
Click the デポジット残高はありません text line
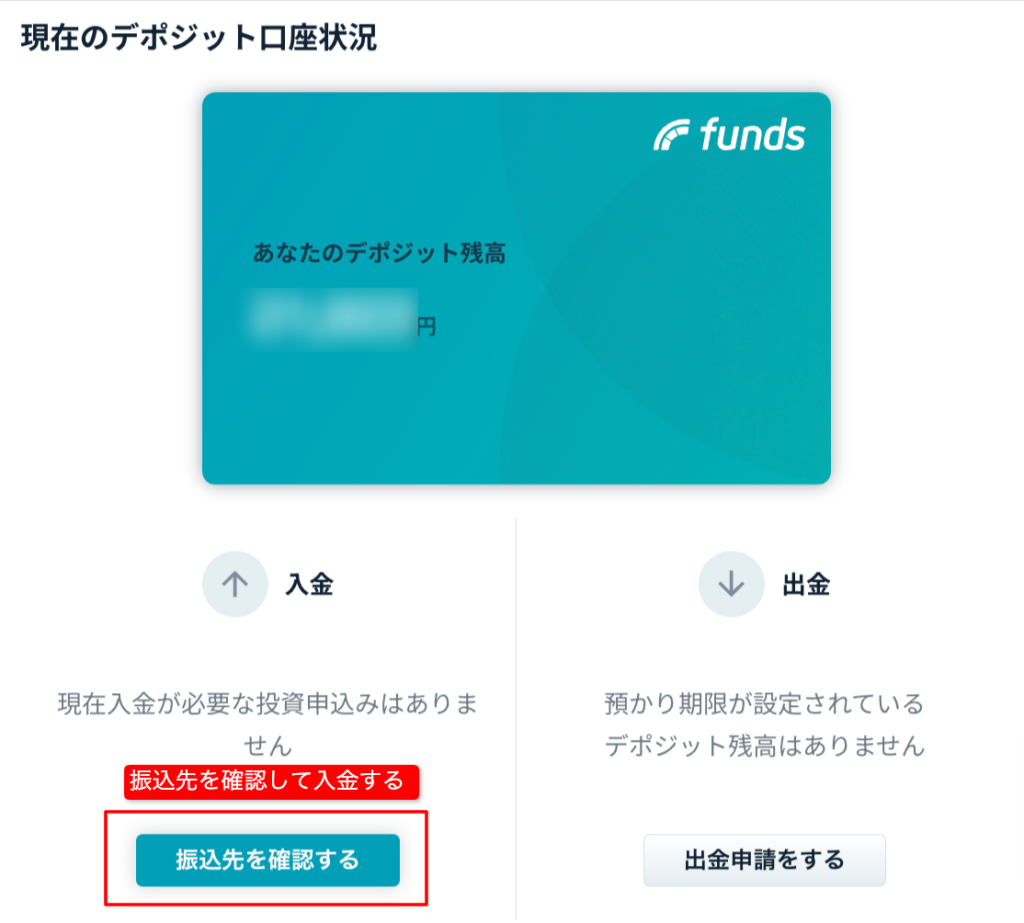(x=764, y=746)
